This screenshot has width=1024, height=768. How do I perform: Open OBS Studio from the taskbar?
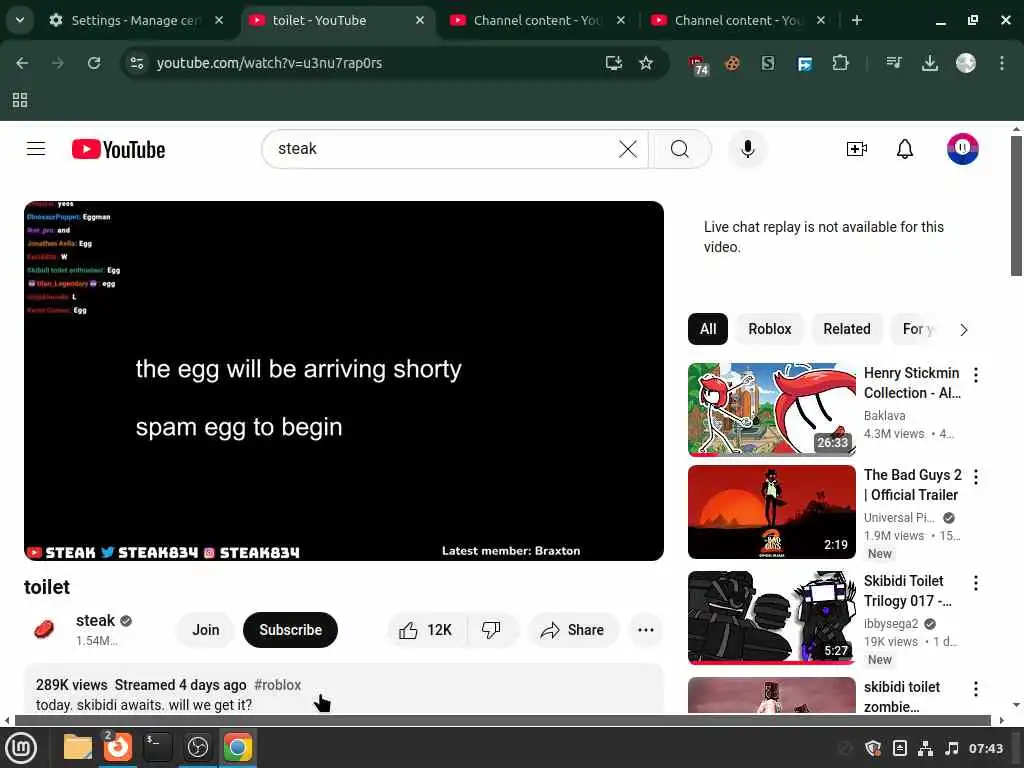pyautogui.click(x=197, y=748)
